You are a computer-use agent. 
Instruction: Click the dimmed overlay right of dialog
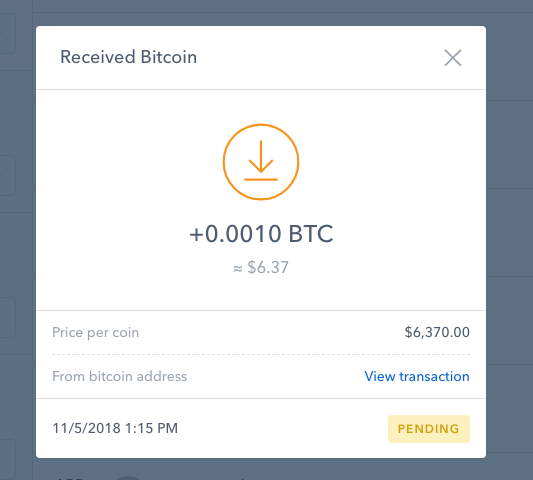(x=510, y=238)
